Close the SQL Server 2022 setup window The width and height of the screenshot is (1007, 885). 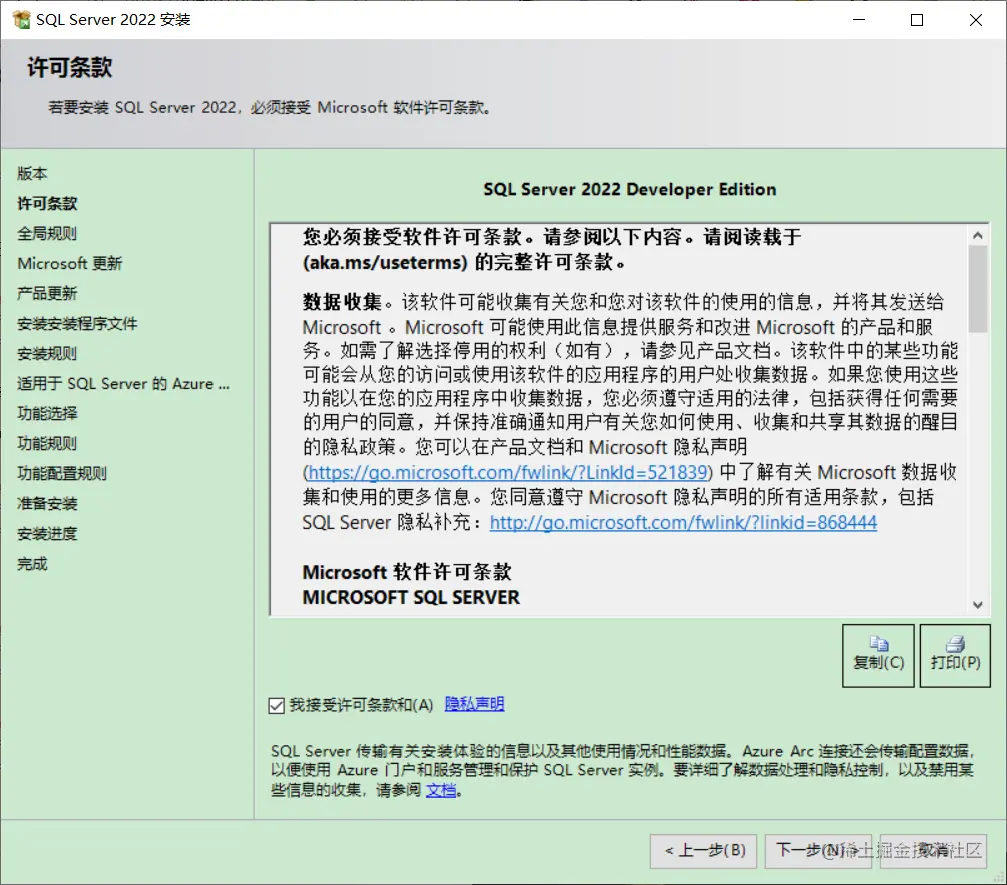976,20
